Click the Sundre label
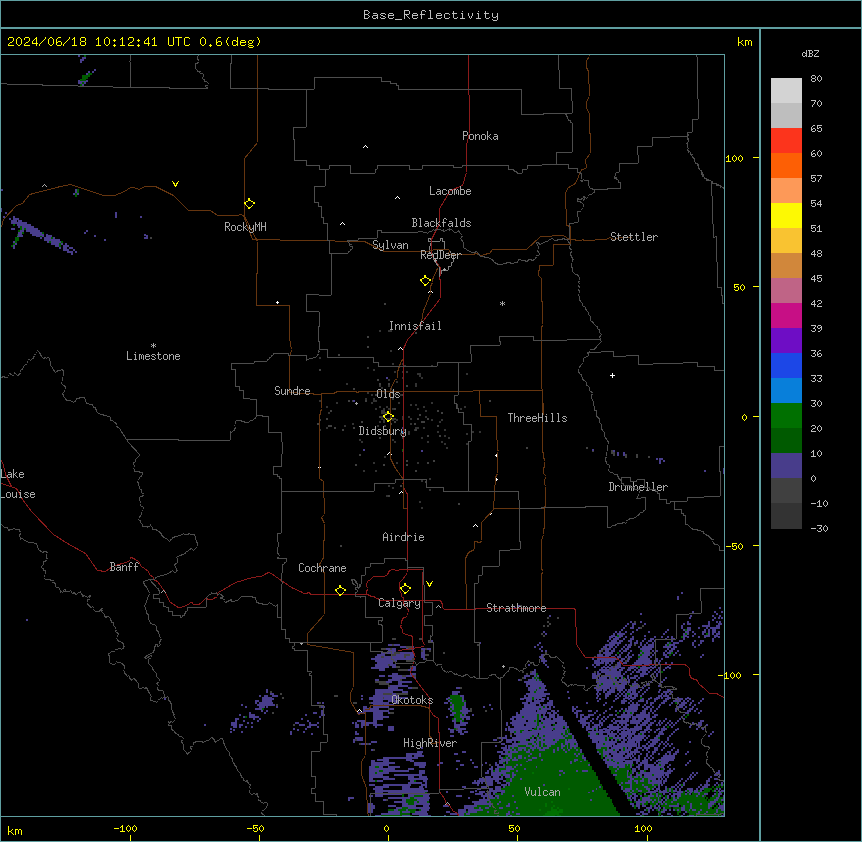The width and height of the screenshot is (862, 842). pyautogui.click(x=292, y=391)
